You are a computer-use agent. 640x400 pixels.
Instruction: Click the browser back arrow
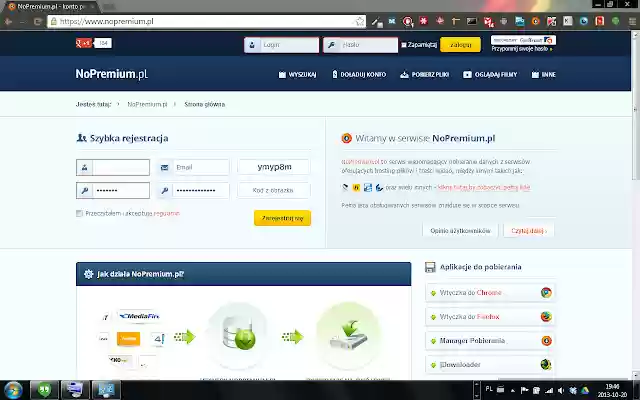tap(8, 21)
